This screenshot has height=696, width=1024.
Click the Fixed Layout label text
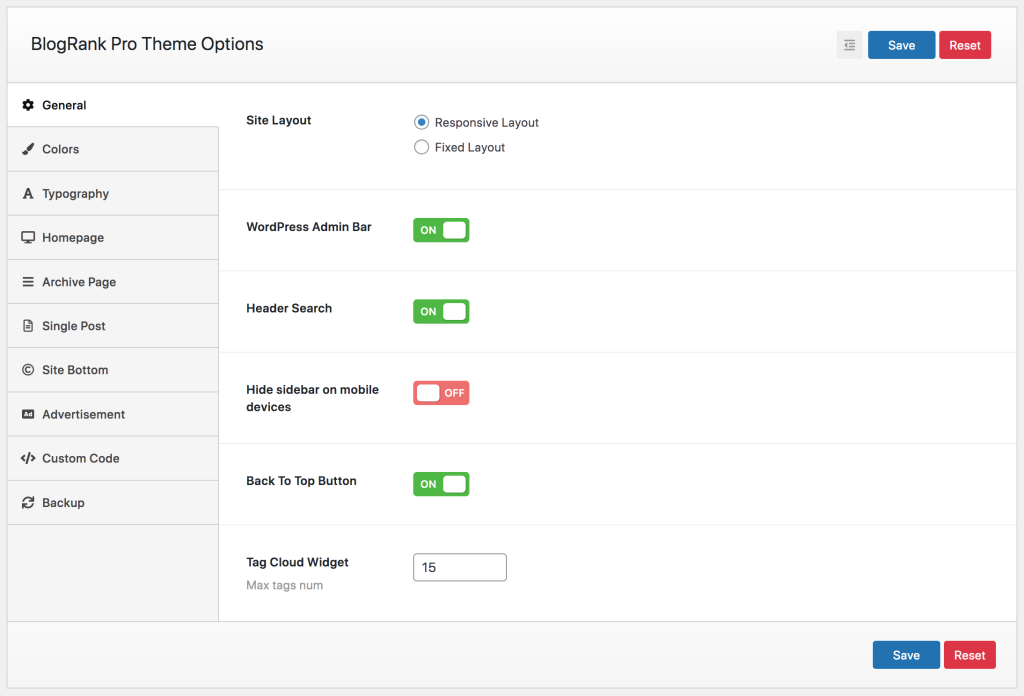pos(470,148)
